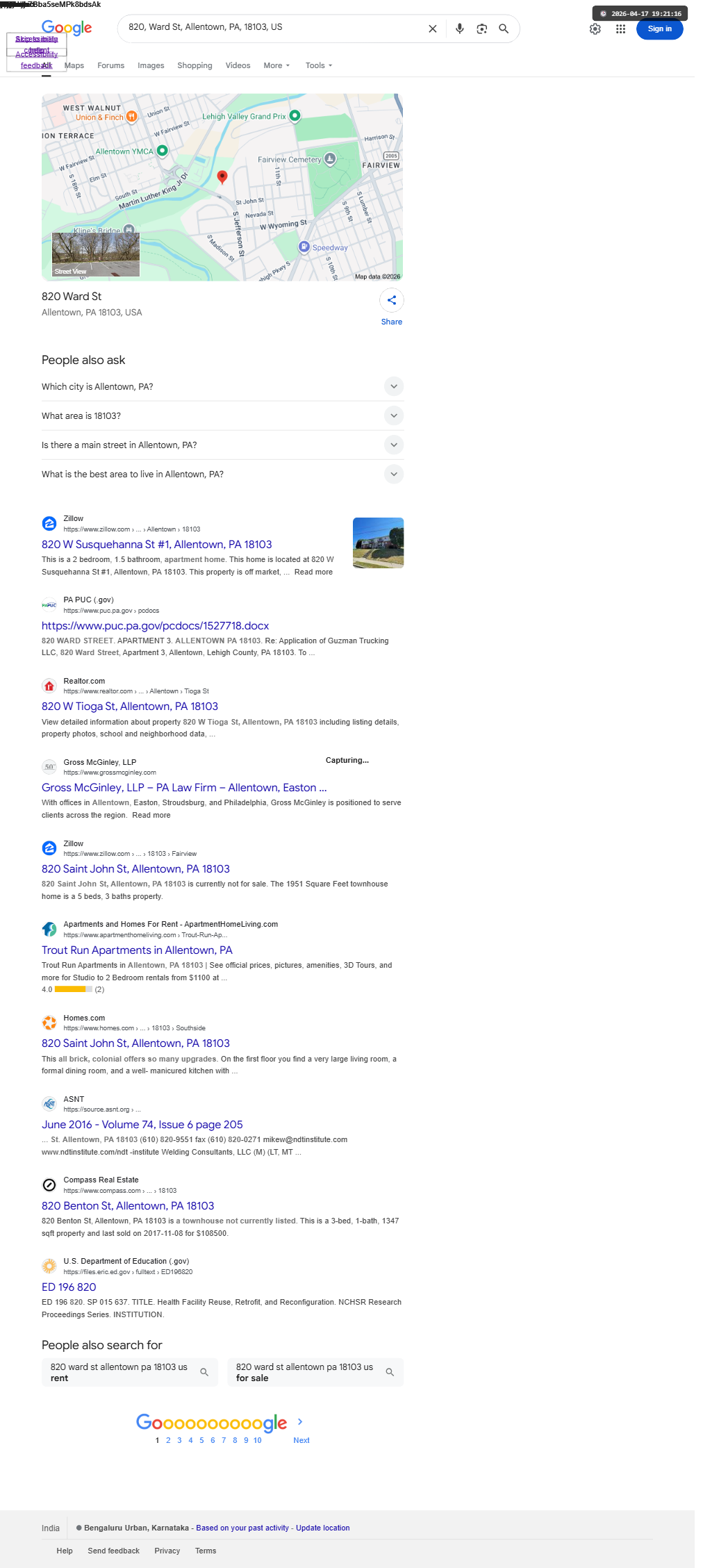
Task: Switch to the Images tab
Action: [x=151, y=65]
